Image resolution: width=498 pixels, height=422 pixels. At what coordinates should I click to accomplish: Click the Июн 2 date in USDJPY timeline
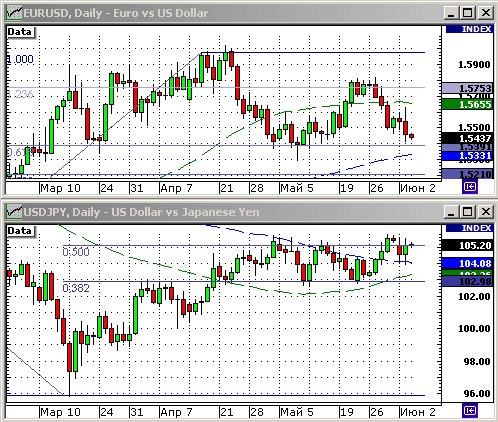(418, 412)
